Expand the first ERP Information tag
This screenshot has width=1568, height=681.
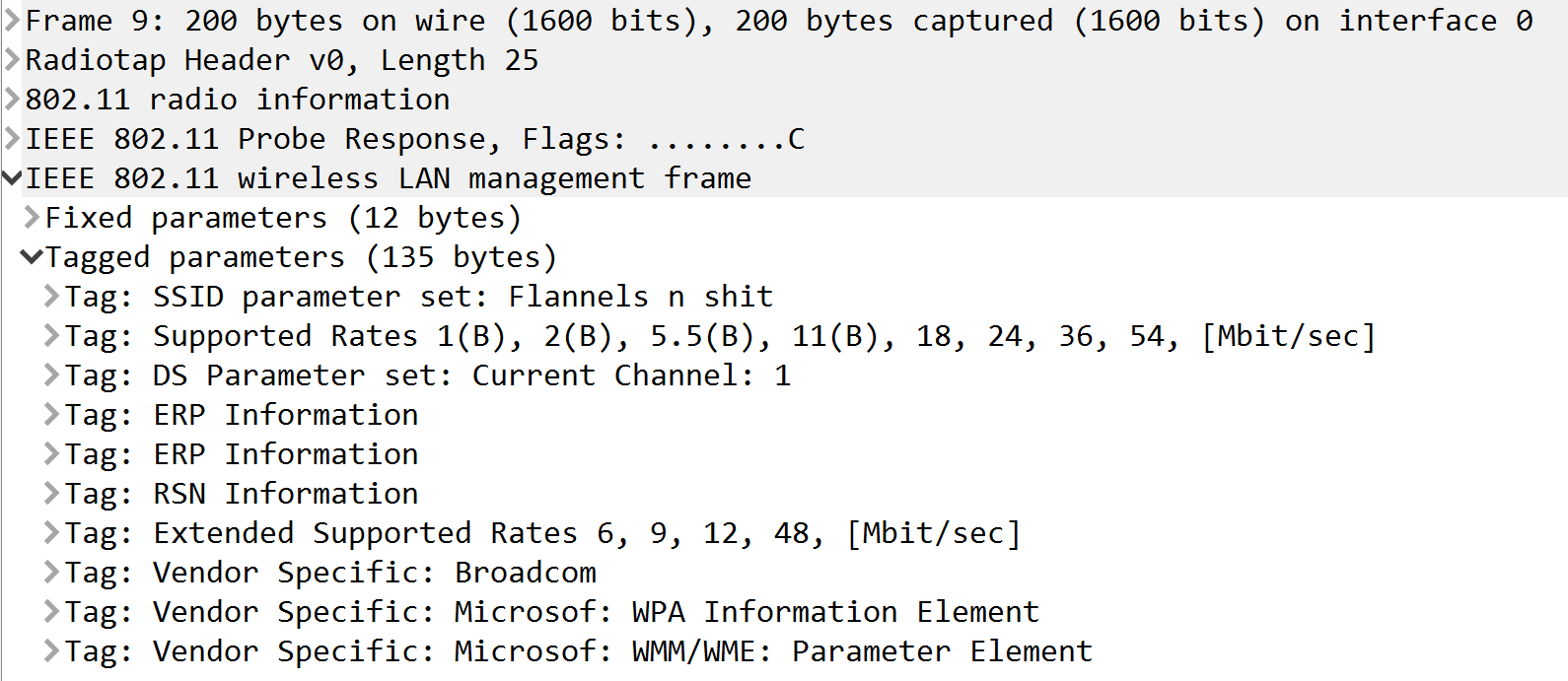click(x=51, y=415)
